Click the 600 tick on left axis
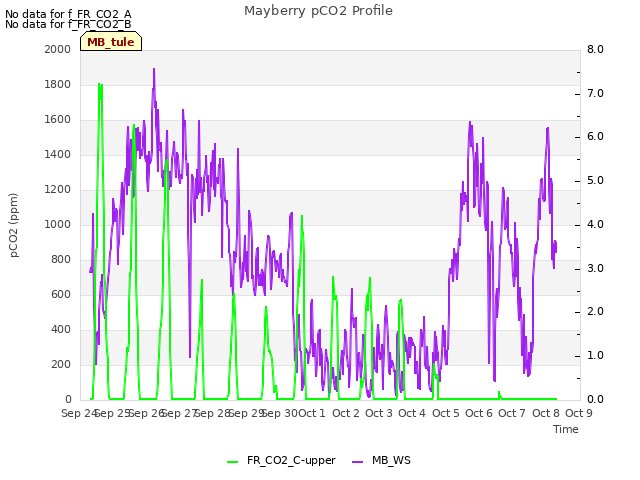The height and width of the screenshot is (480, 640). point(61,294)
